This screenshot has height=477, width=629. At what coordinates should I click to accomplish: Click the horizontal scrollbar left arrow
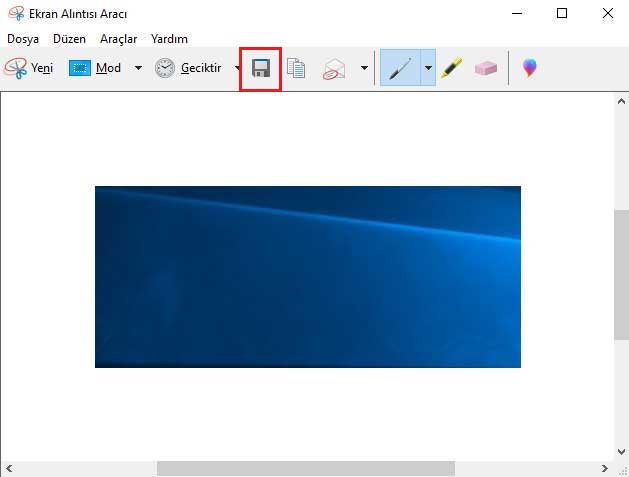pos(9,469)
